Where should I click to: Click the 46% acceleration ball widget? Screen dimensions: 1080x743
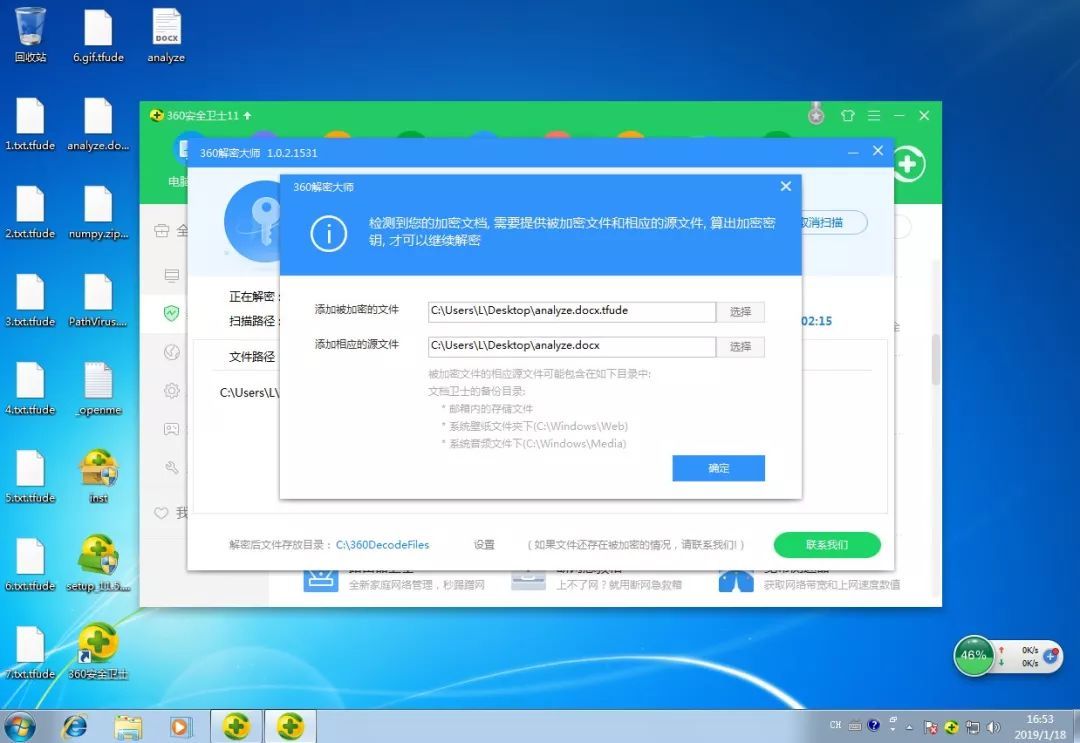[973, 655]
